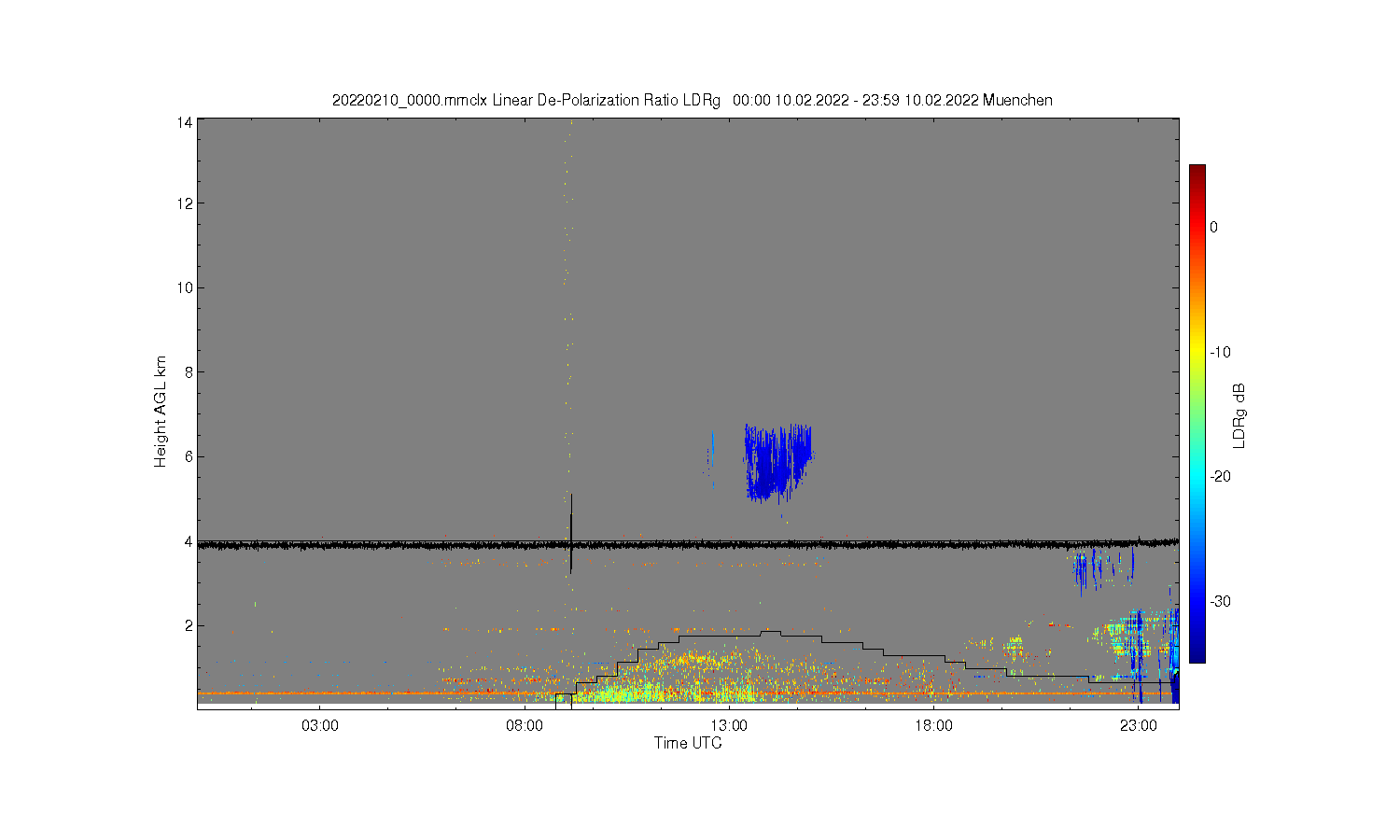Click the 'Height AGL km' axis label

(161, 412)
